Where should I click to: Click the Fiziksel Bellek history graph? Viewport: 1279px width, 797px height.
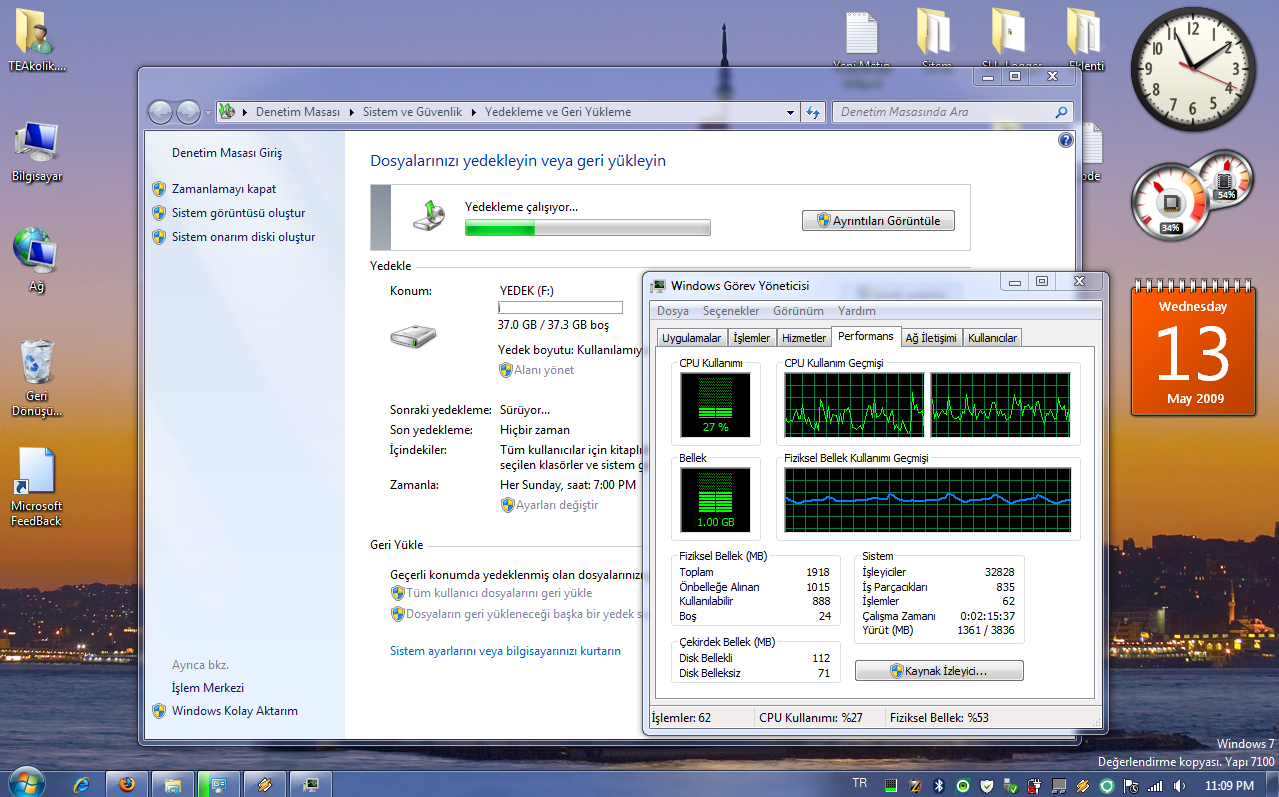(x=928, y=500)
